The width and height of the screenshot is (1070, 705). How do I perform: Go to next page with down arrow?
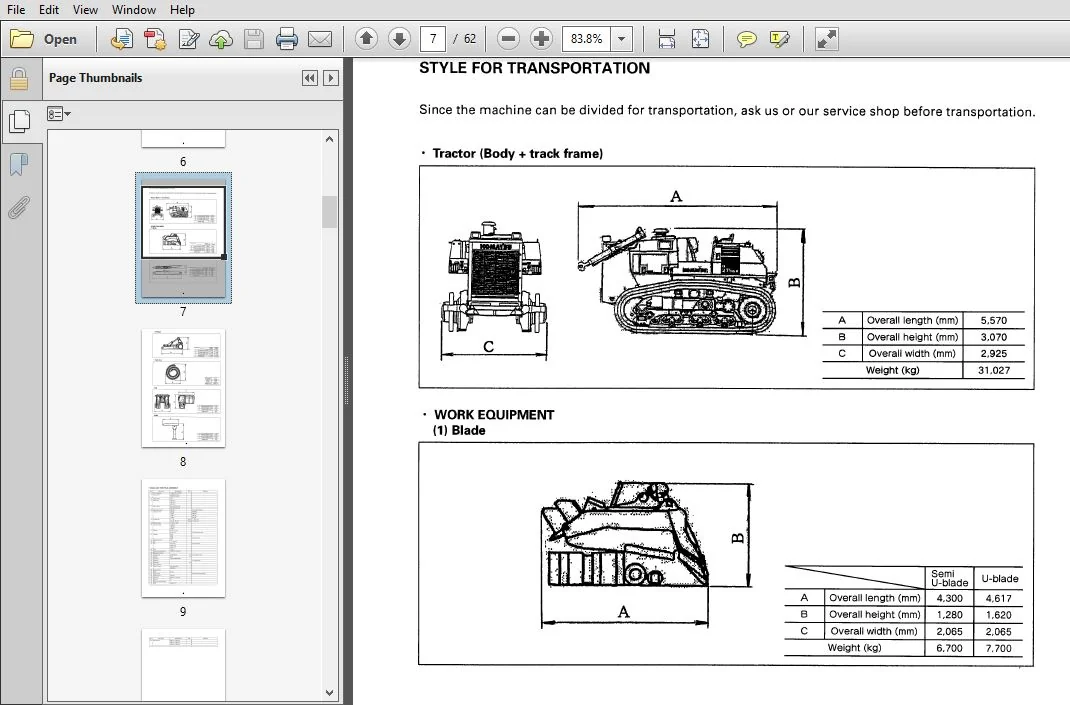click(399, 39)
